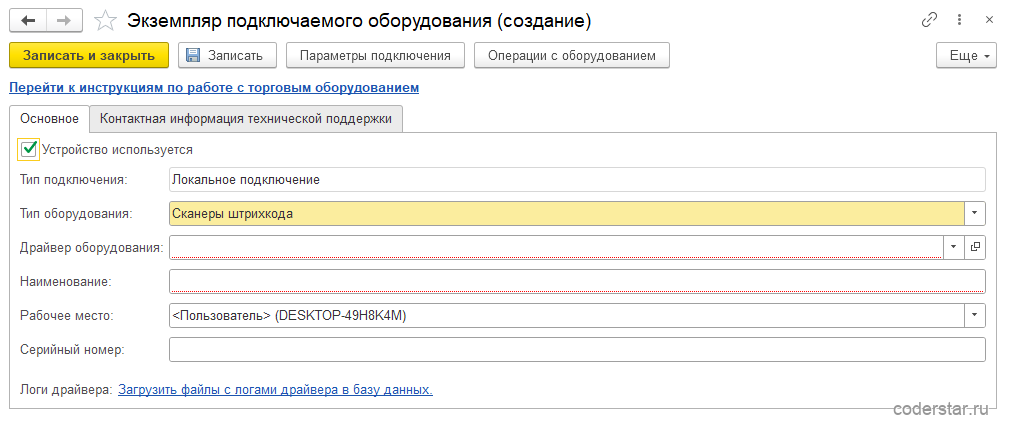
Task: Click the Логи драйвера label
Action: tap(66, 390)
